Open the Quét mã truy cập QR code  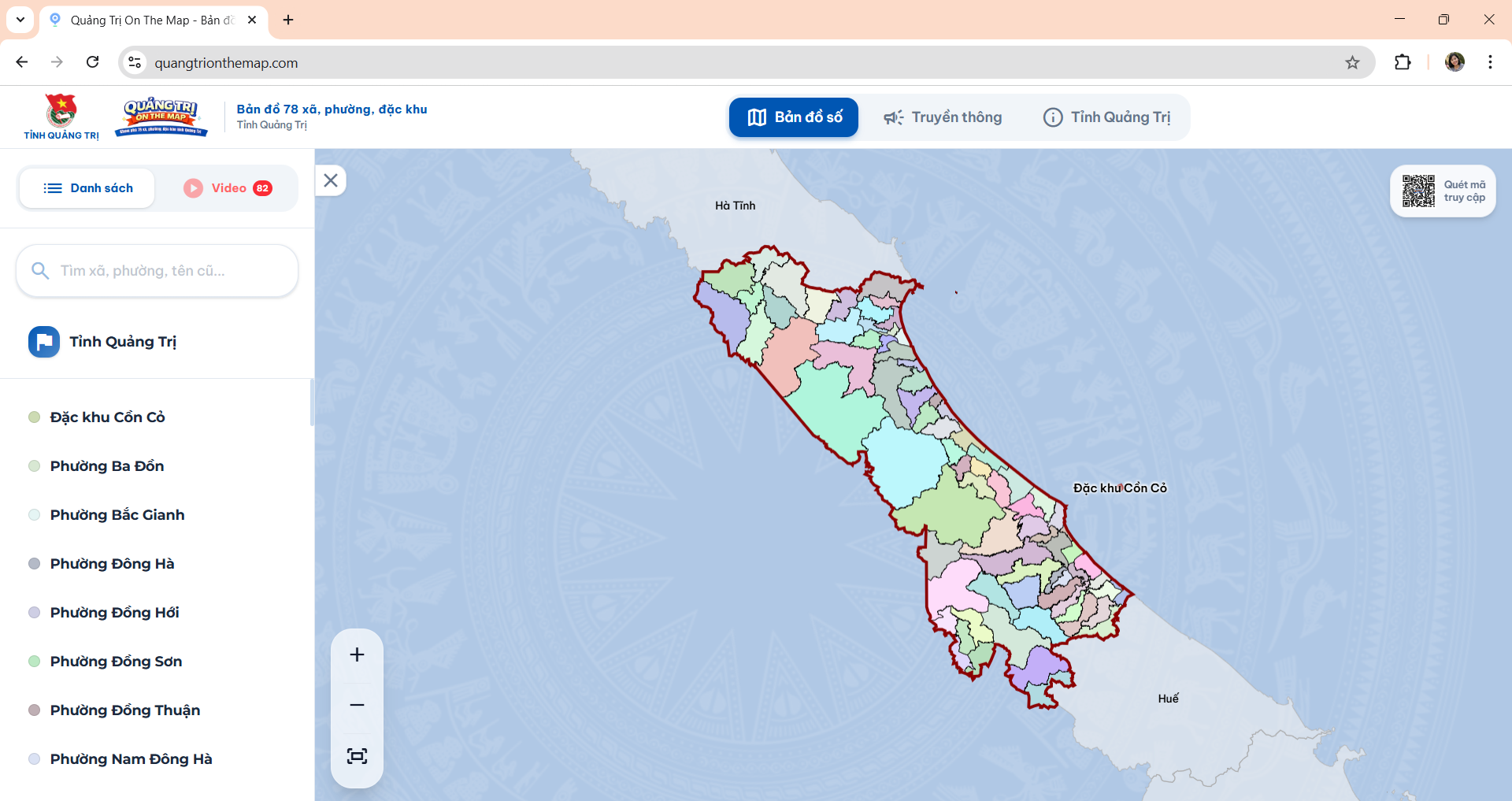click(x=1419, y=190)
